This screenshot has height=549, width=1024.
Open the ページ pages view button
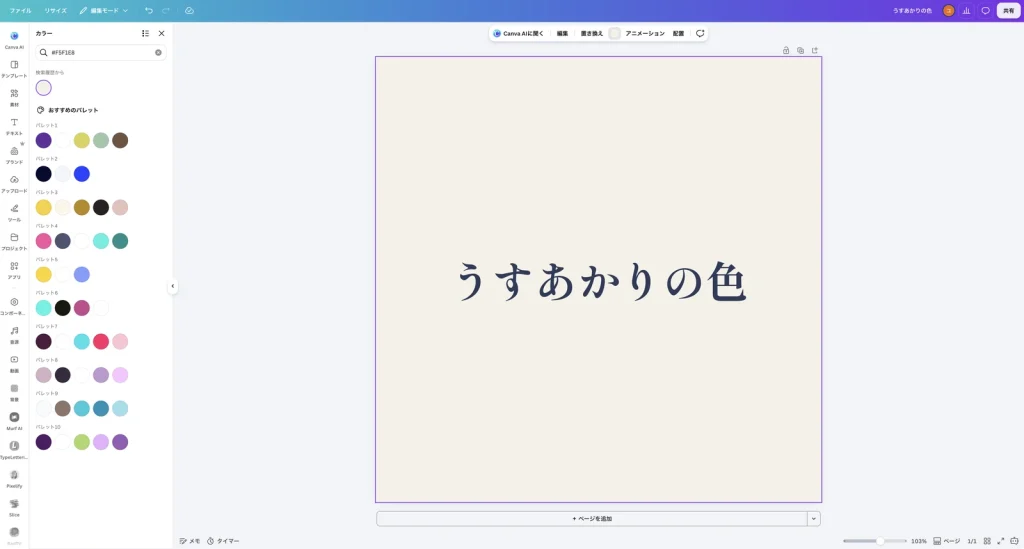point(947,541)
